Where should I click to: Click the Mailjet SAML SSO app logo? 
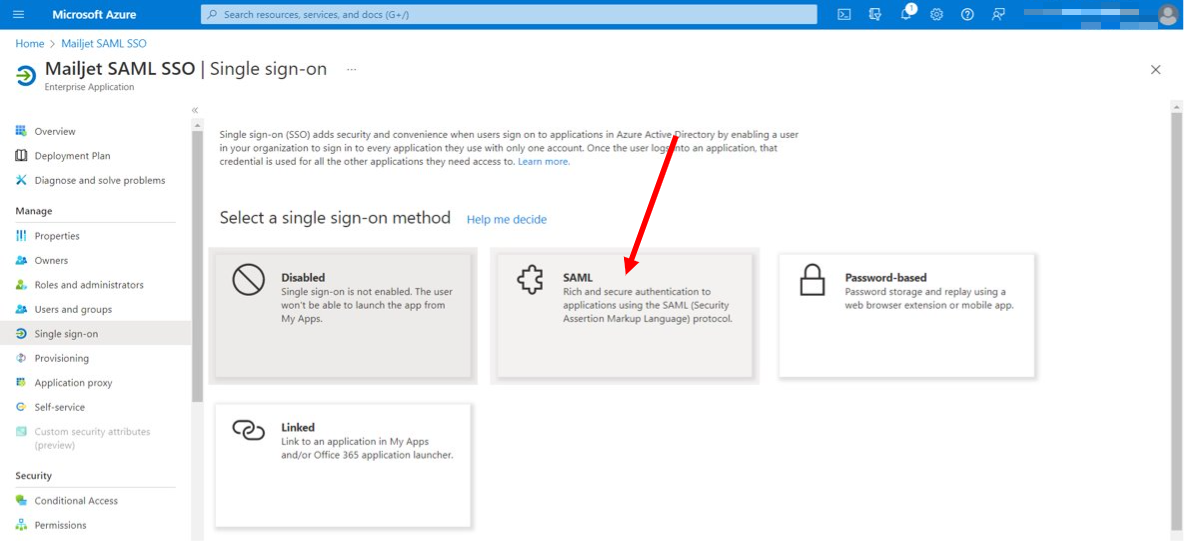tap(26, 76)
